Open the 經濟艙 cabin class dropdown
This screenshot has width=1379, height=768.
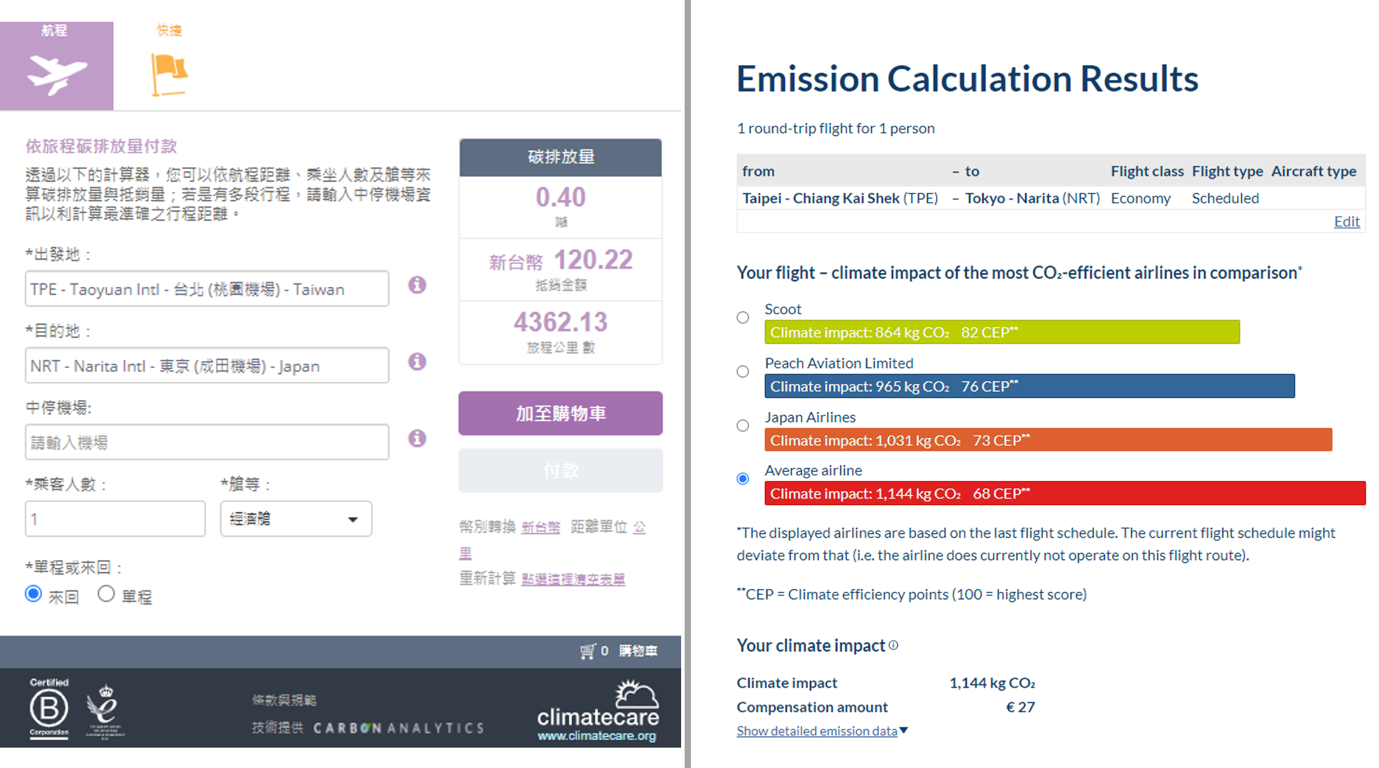pyautogui.click(x=296, y=519)
